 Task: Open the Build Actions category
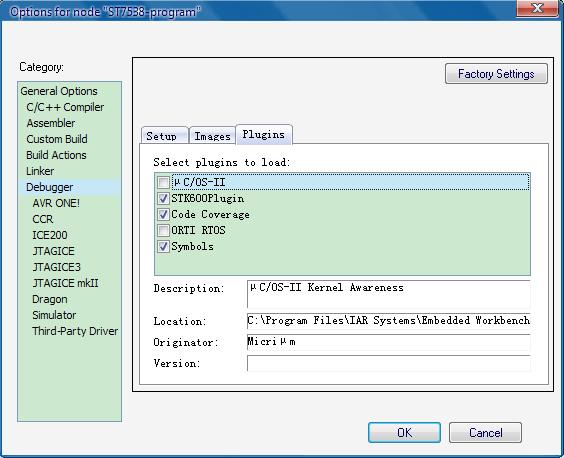point(56,155)
